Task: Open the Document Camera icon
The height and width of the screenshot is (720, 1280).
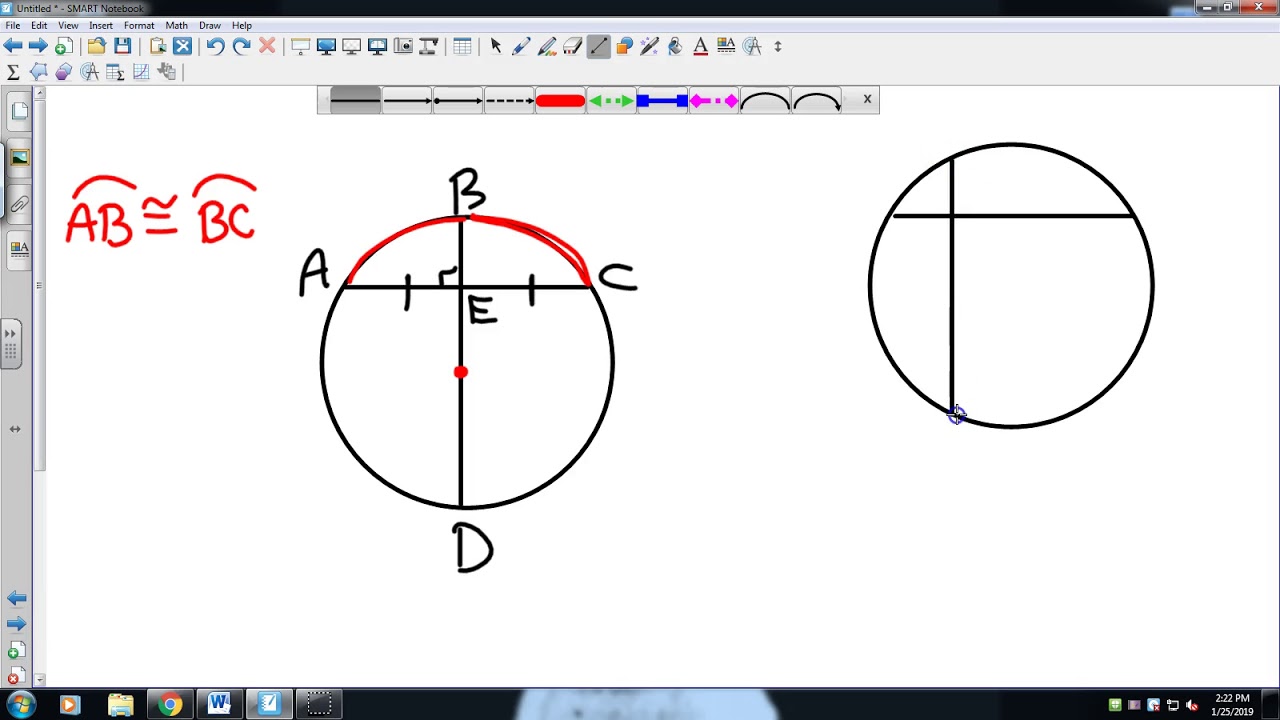Action: pos(428,46)
